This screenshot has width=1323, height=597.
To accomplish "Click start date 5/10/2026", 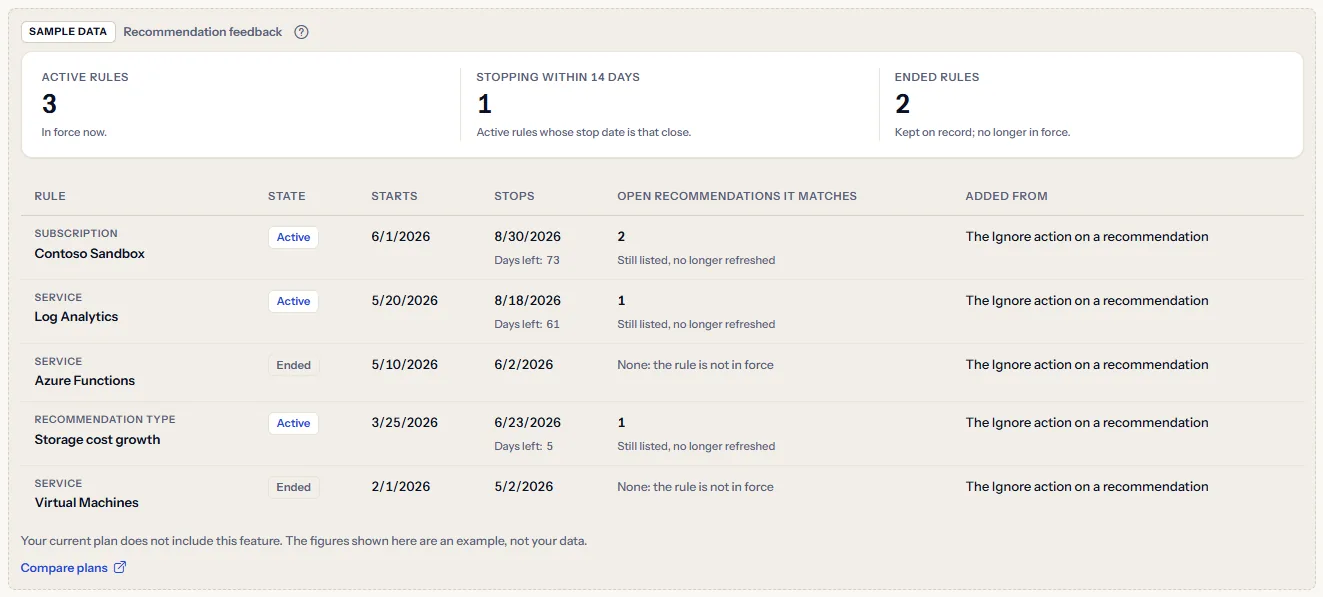I will click(405, 365).
